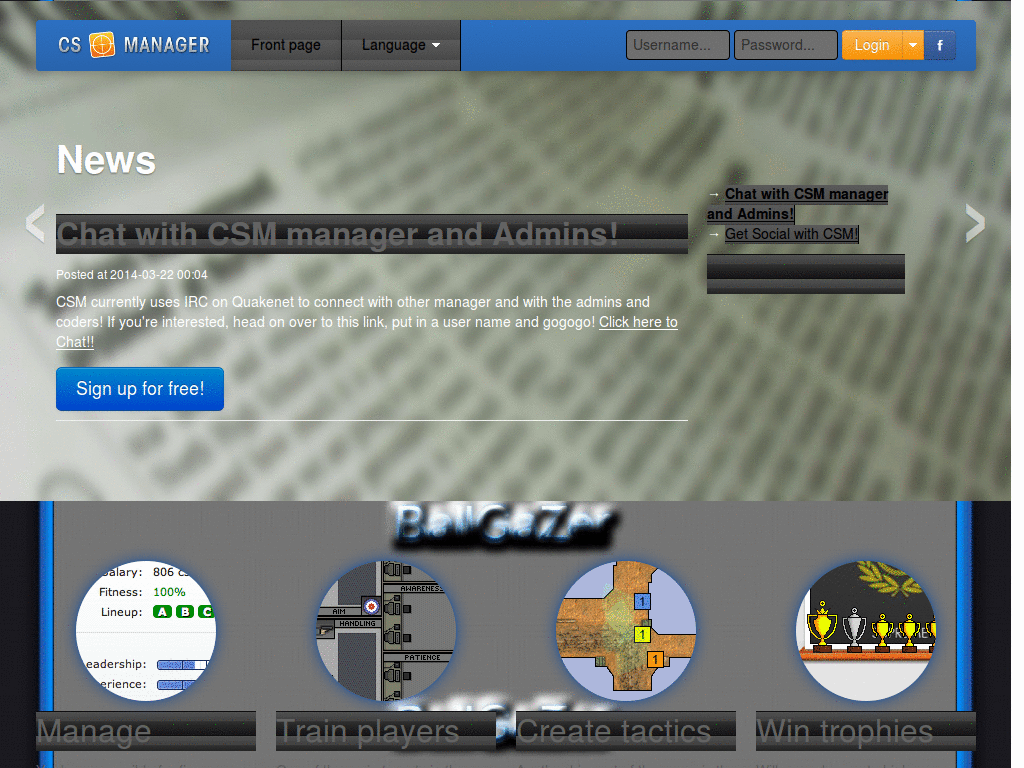The width and height of the screenshot is (1024, 768).
Task: Open 'Click here to Chat!!' link
Action: [638, 322]
